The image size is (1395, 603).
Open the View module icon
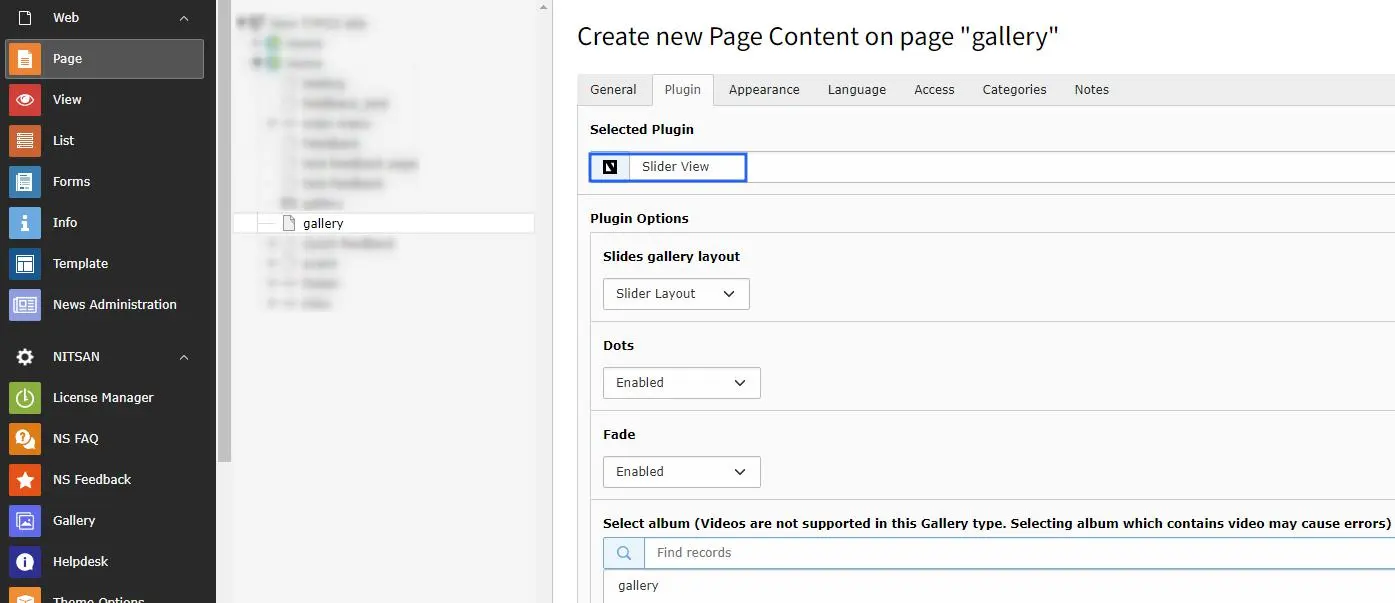pos(25,99)
